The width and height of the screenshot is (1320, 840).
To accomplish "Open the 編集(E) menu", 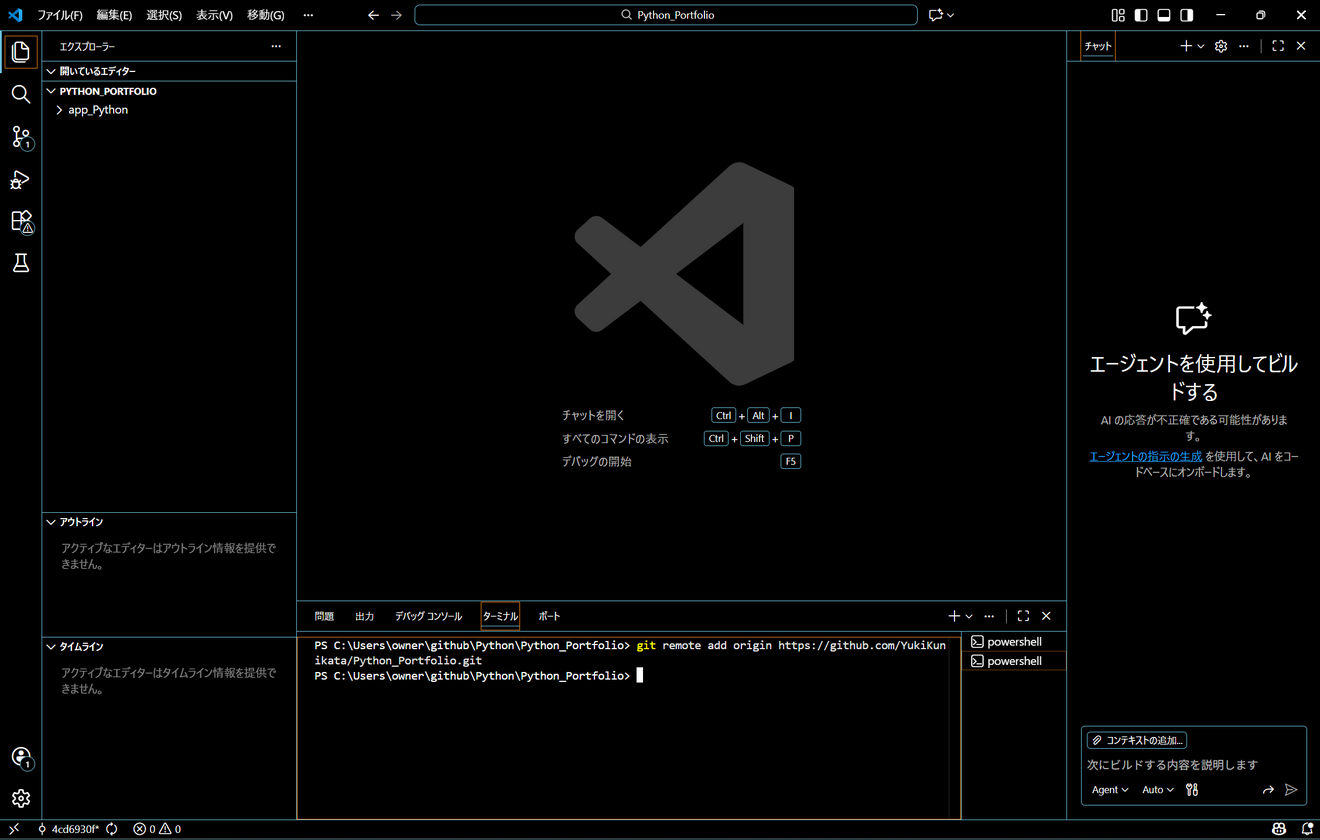I will [x=114, y=15].
